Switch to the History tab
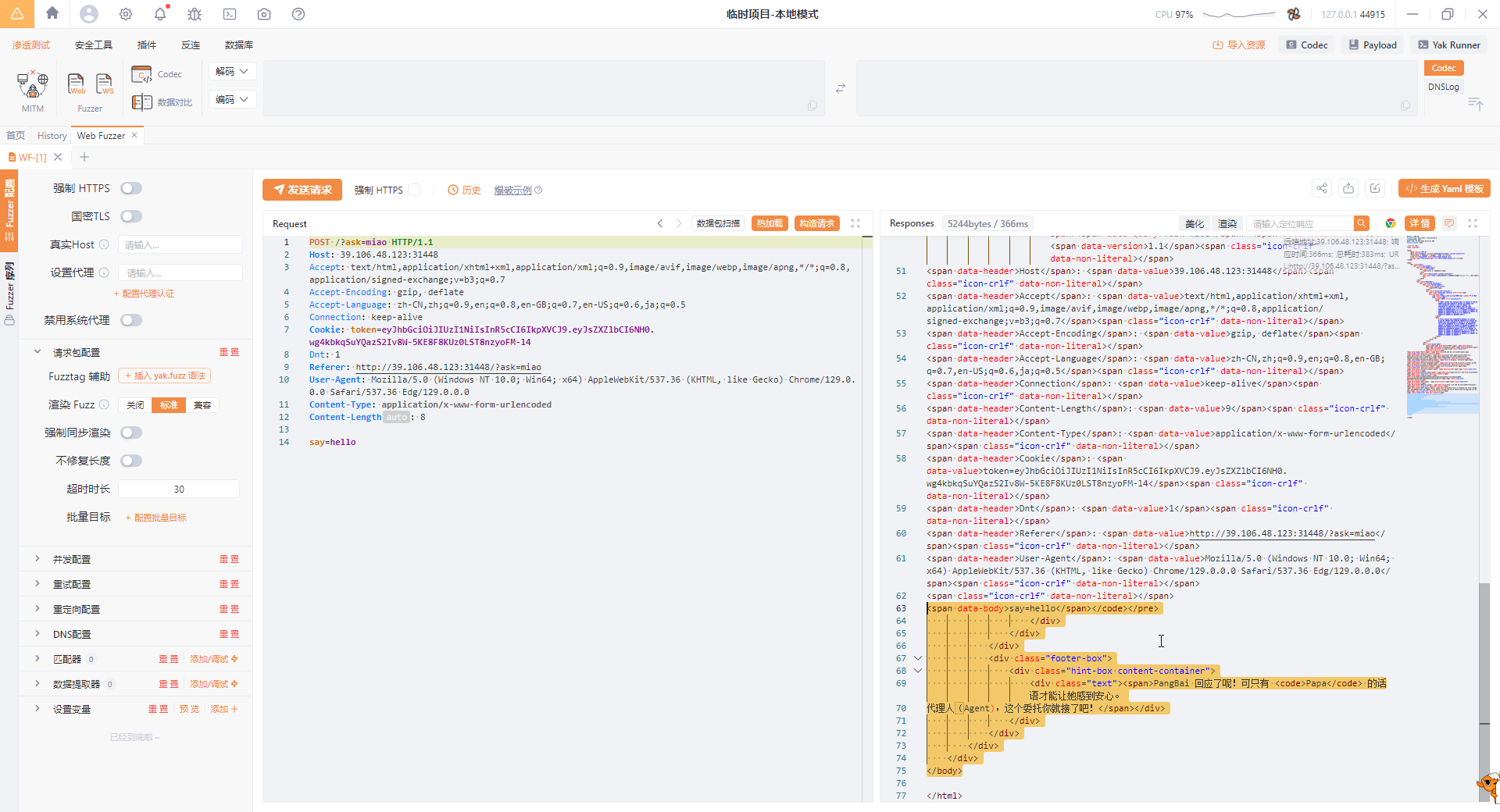Image resolution: width=1500 pixels, height=812 pixels. (52, 136)
